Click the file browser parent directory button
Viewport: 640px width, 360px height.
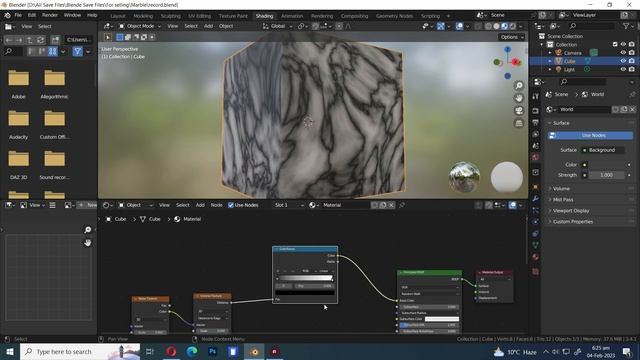coord(30,40)
